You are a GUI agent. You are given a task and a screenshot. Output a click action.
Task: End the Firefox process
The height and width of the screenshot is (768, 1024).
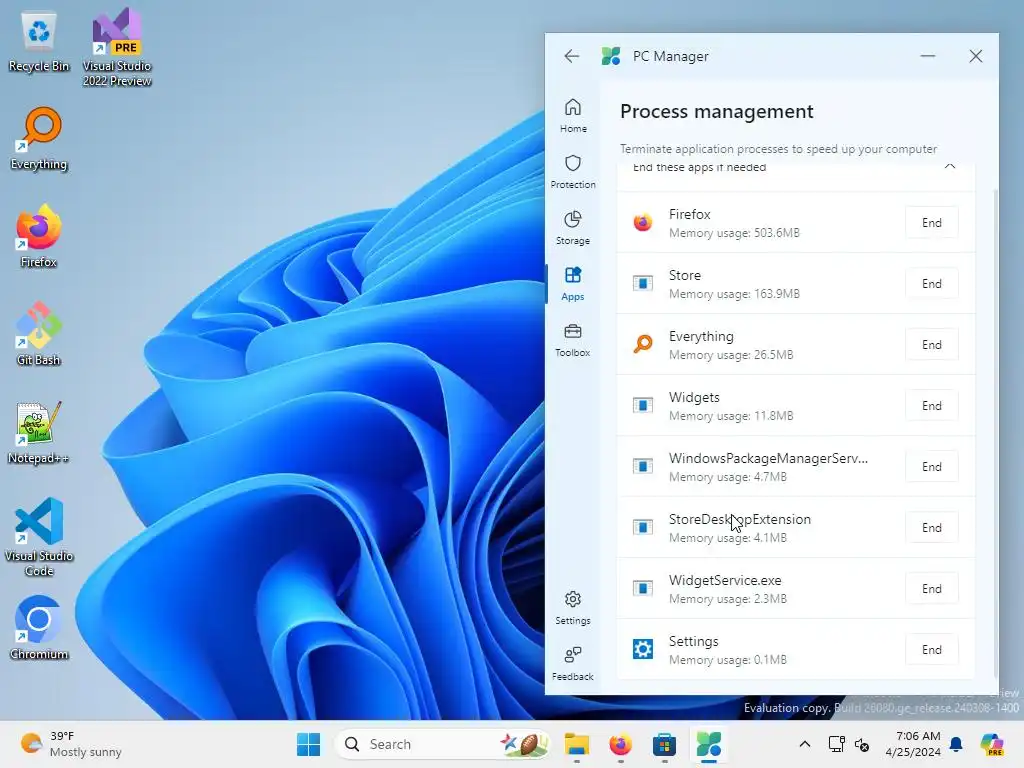931,223
